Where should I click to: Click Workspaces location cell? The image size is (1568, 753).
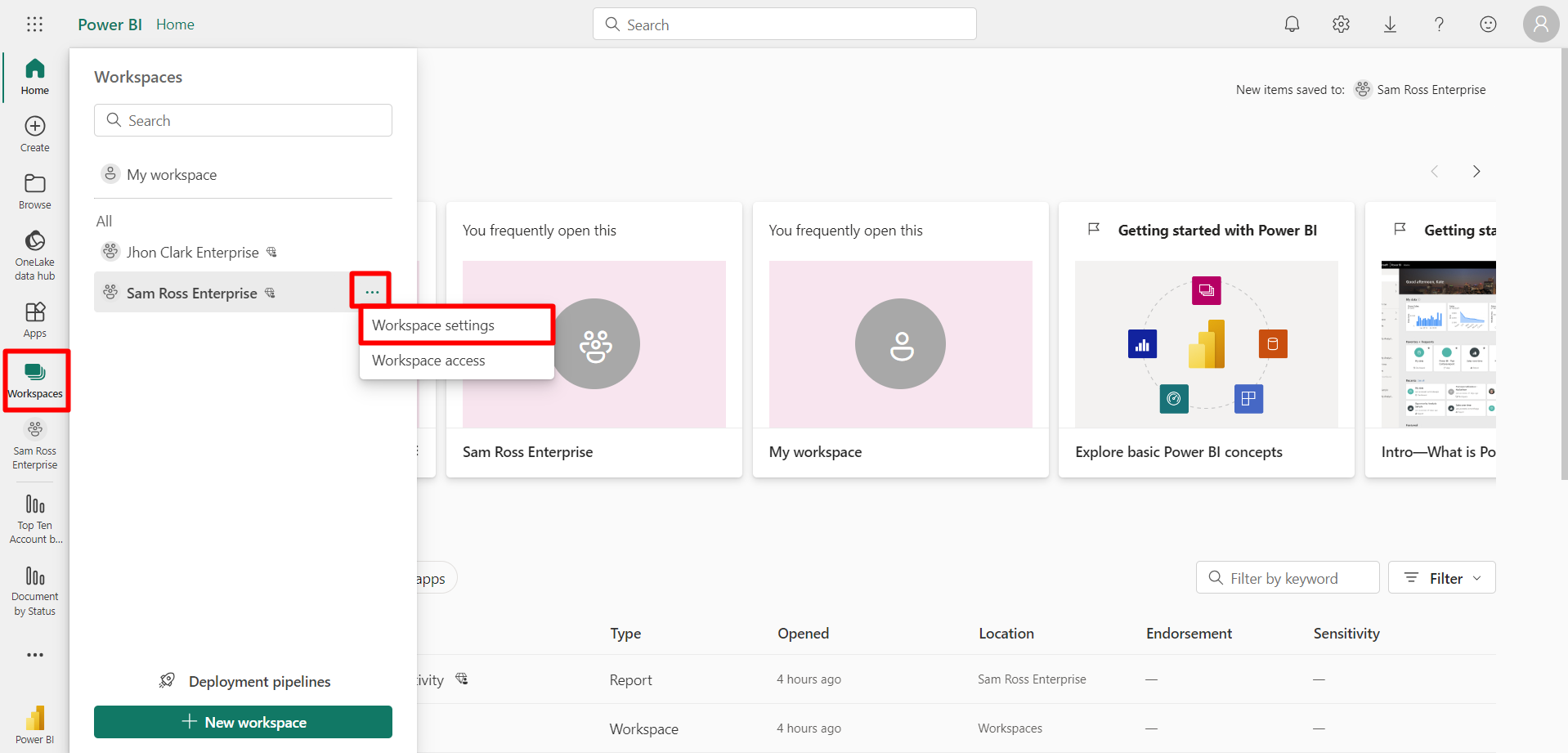point(1010,728)
